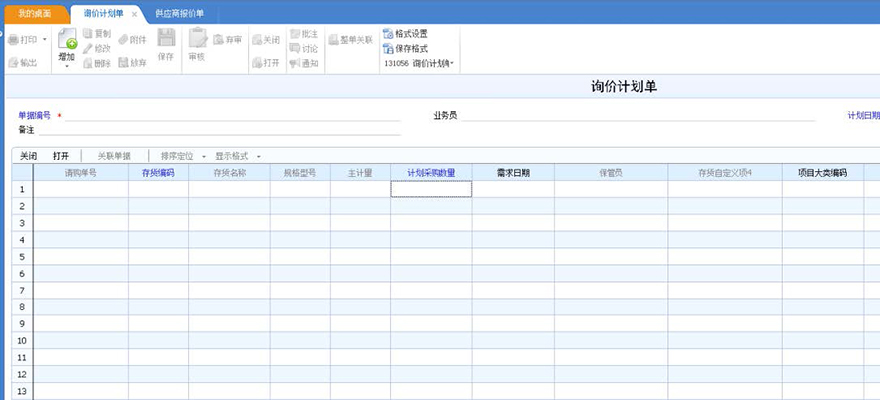The height and width of the screenshot is (400, 880).
Task: Click the active 计划采购数量 cell in row 1
Action: pyautogui.click(x=431, y=189)
